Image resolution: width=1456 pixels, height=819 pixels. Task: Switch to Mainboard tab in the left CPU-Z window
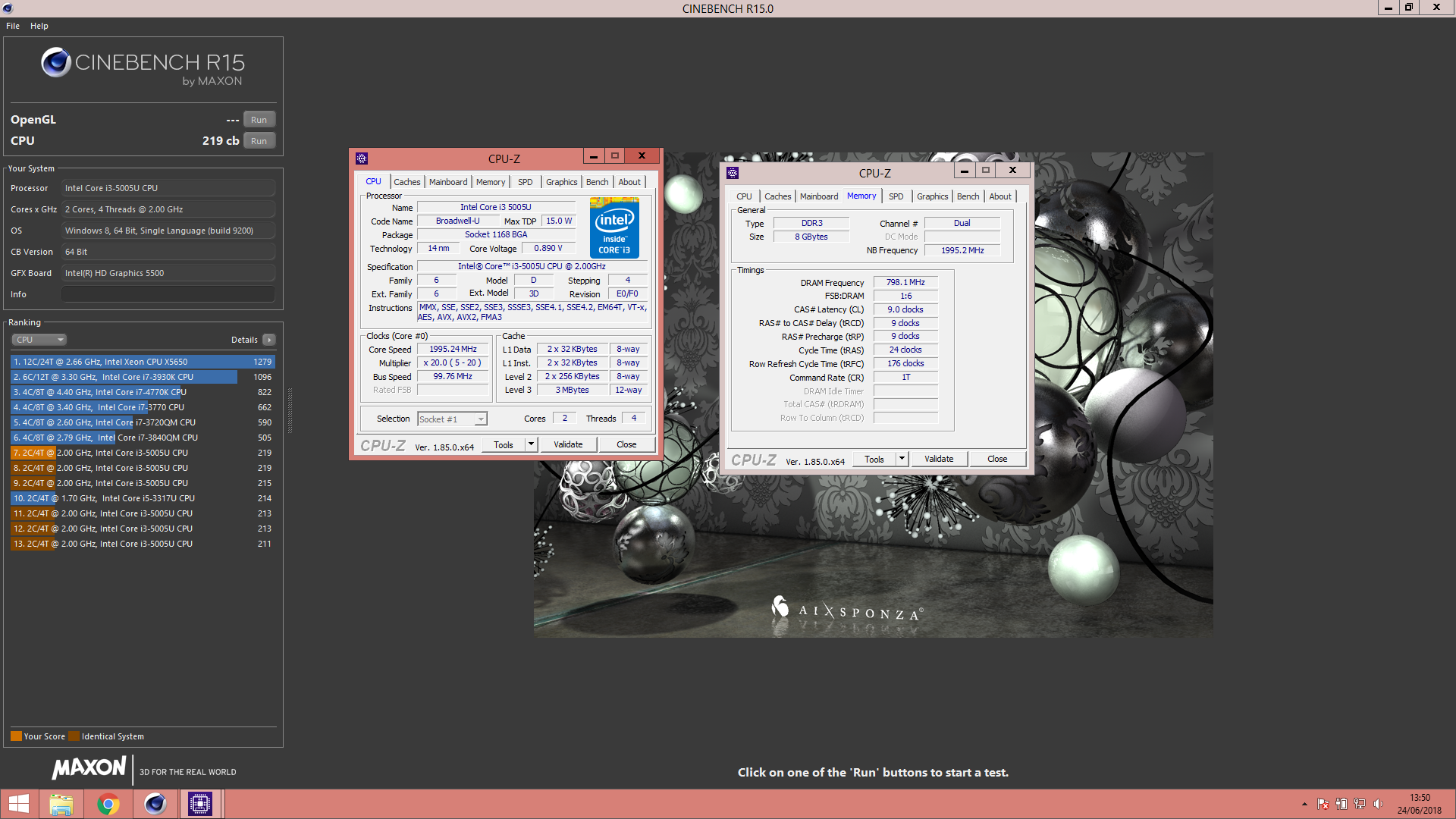448,182
